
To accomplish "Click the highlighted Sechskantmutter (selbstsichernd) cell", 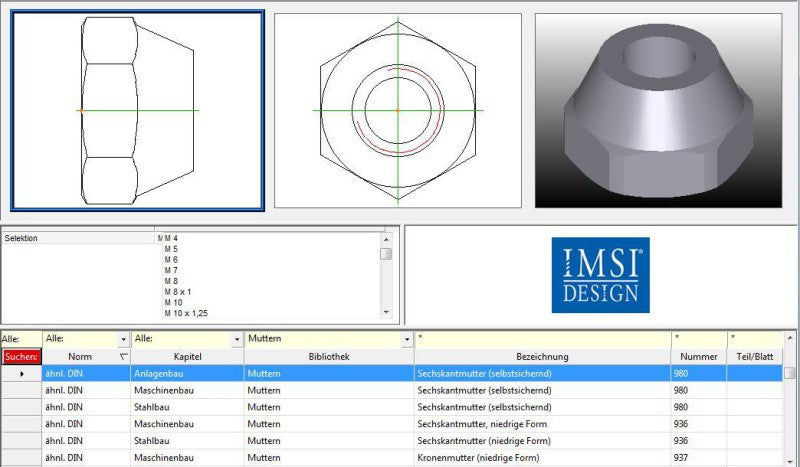I will (x=542, y=374).
